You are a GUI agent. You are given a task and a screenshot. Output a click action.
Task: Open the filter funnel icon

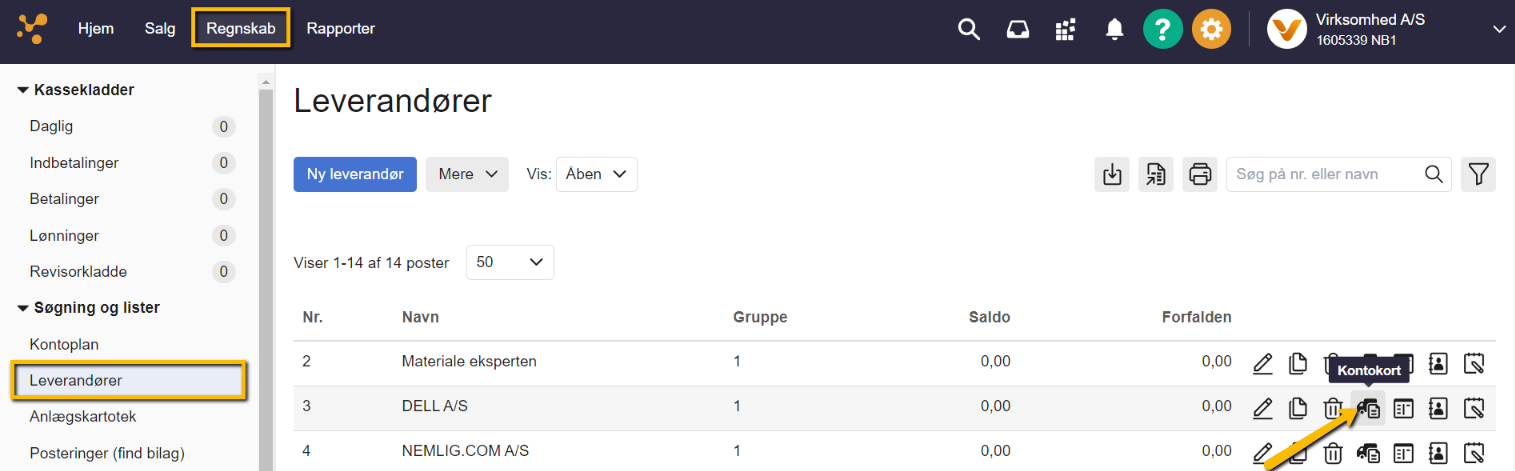click(x=1477, y=174)
